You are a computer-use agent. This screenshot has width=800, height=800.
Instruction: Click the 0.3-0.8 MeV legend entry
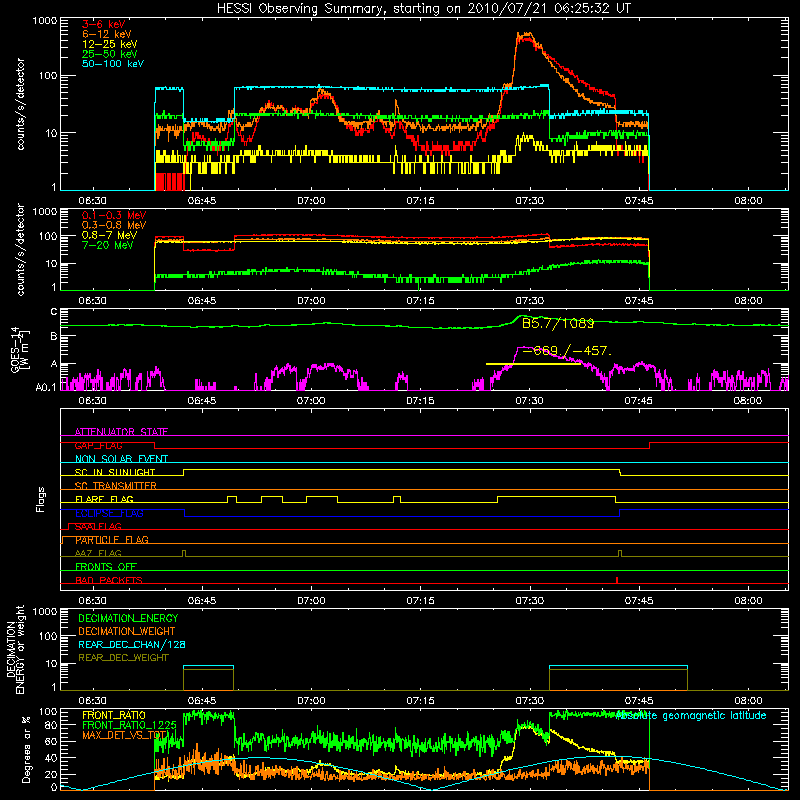(114, 226)
